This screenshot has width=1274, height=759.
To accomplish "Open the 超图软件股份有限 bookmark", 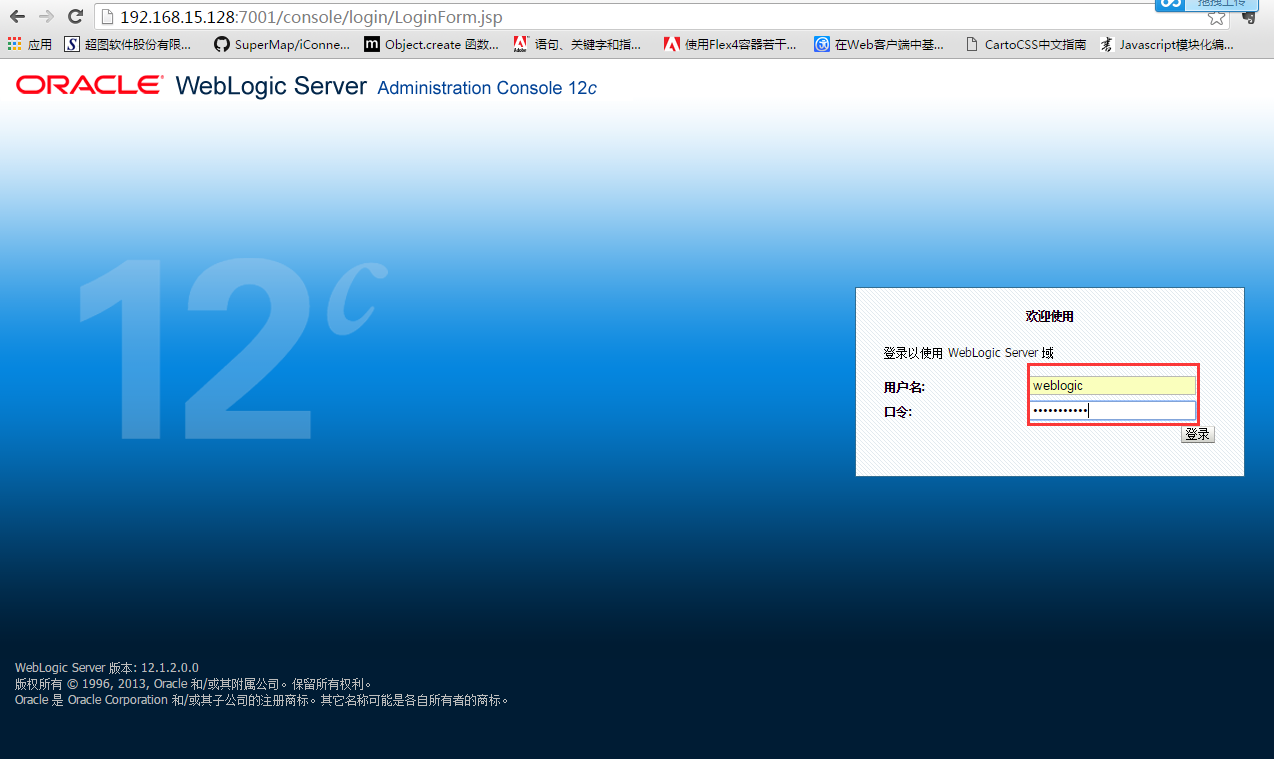I will tap(128, 44).
